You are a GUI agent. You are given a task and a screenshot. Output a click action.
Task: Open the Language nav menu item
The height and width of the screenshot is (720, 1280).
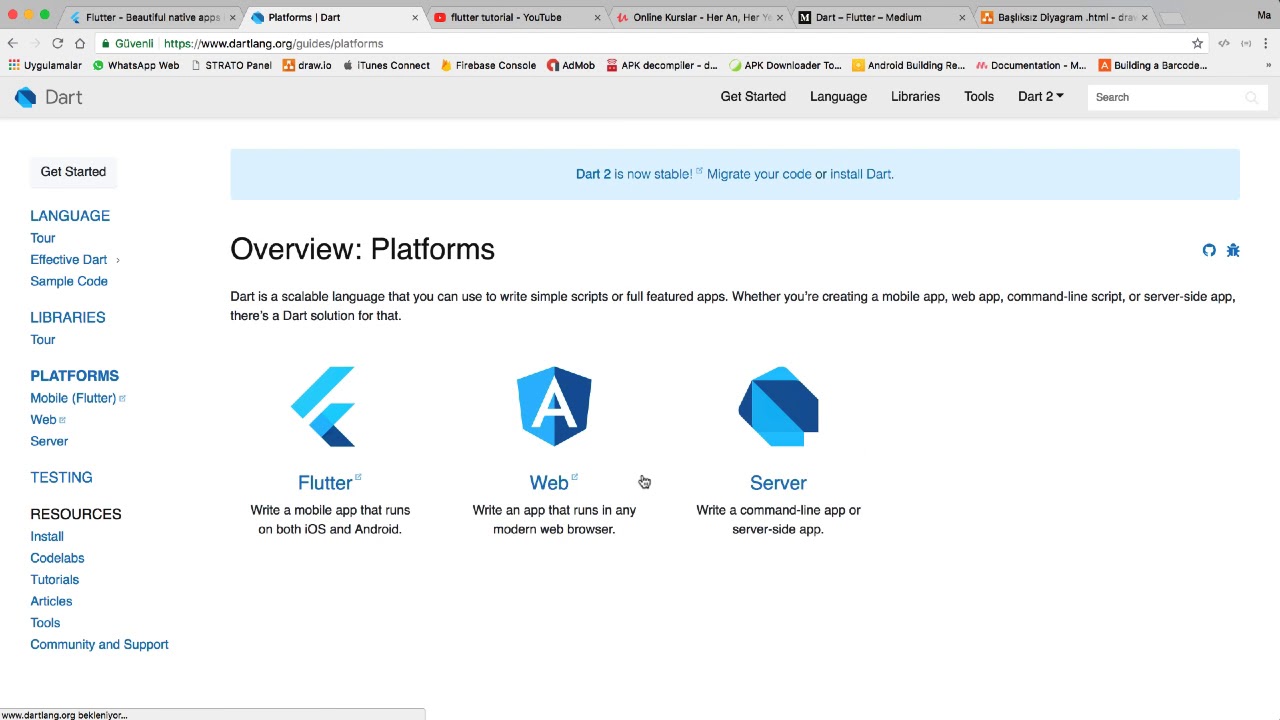coord(838,97)
